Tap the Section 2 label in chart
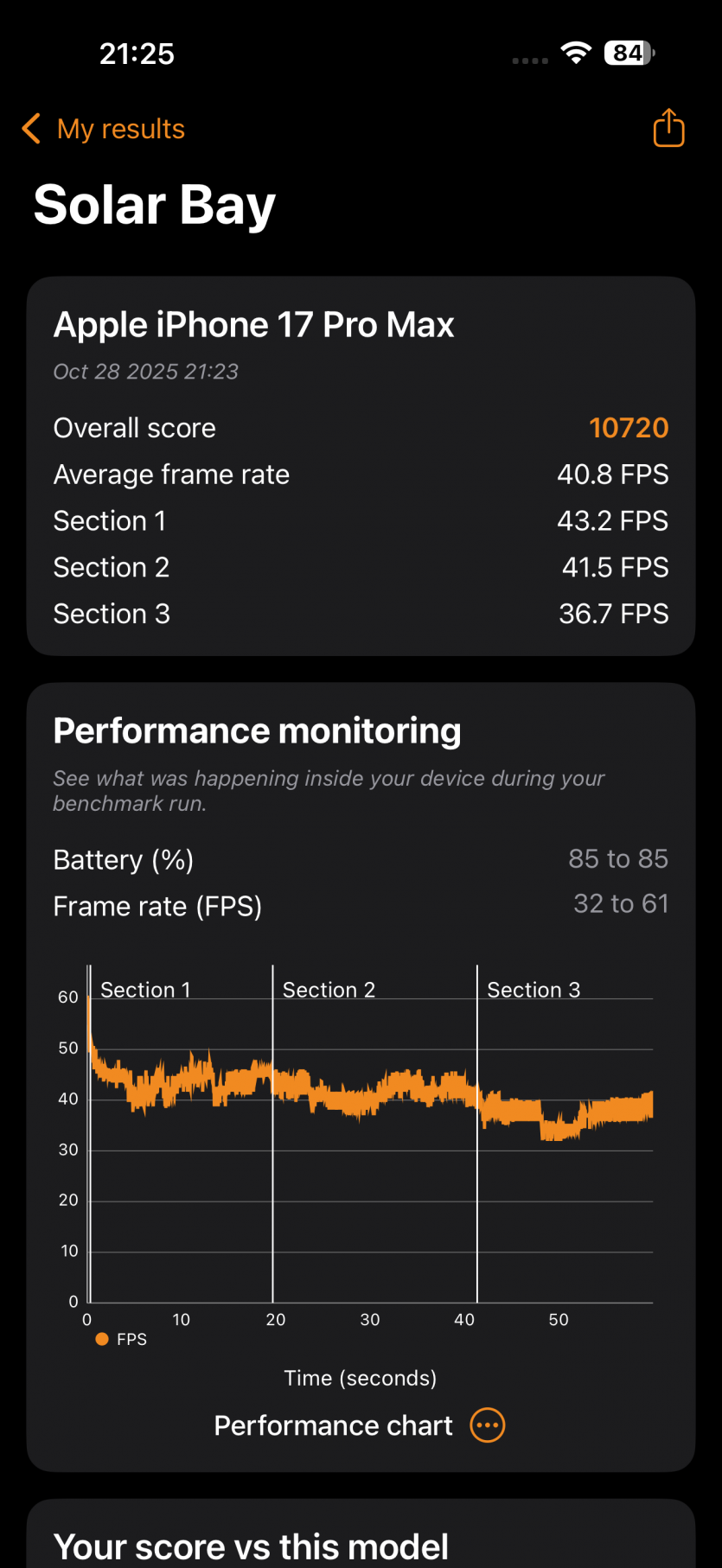 pyautogui.click(x=329, y=990)
